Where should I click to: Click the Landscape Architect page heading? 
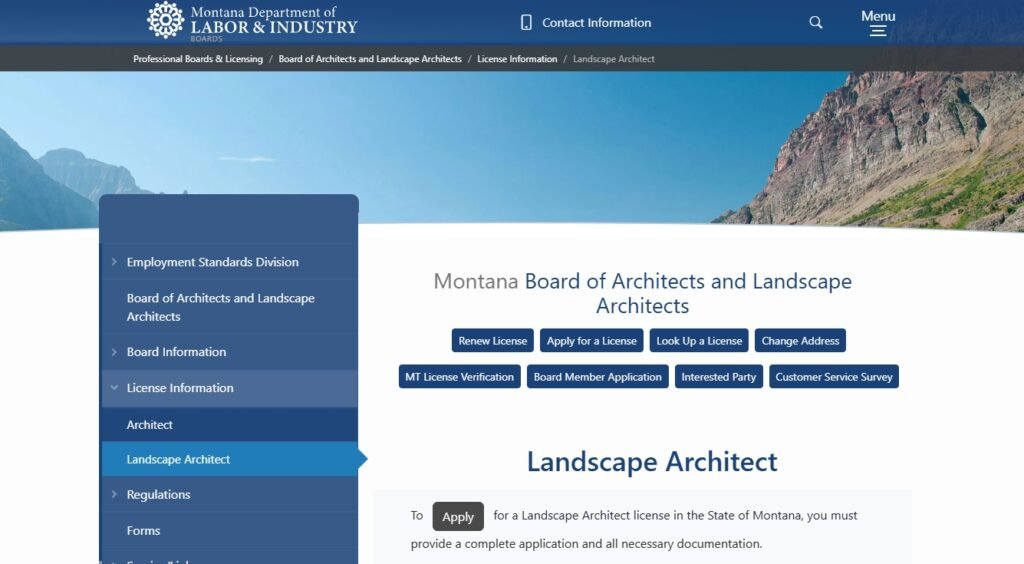point(652,462)
